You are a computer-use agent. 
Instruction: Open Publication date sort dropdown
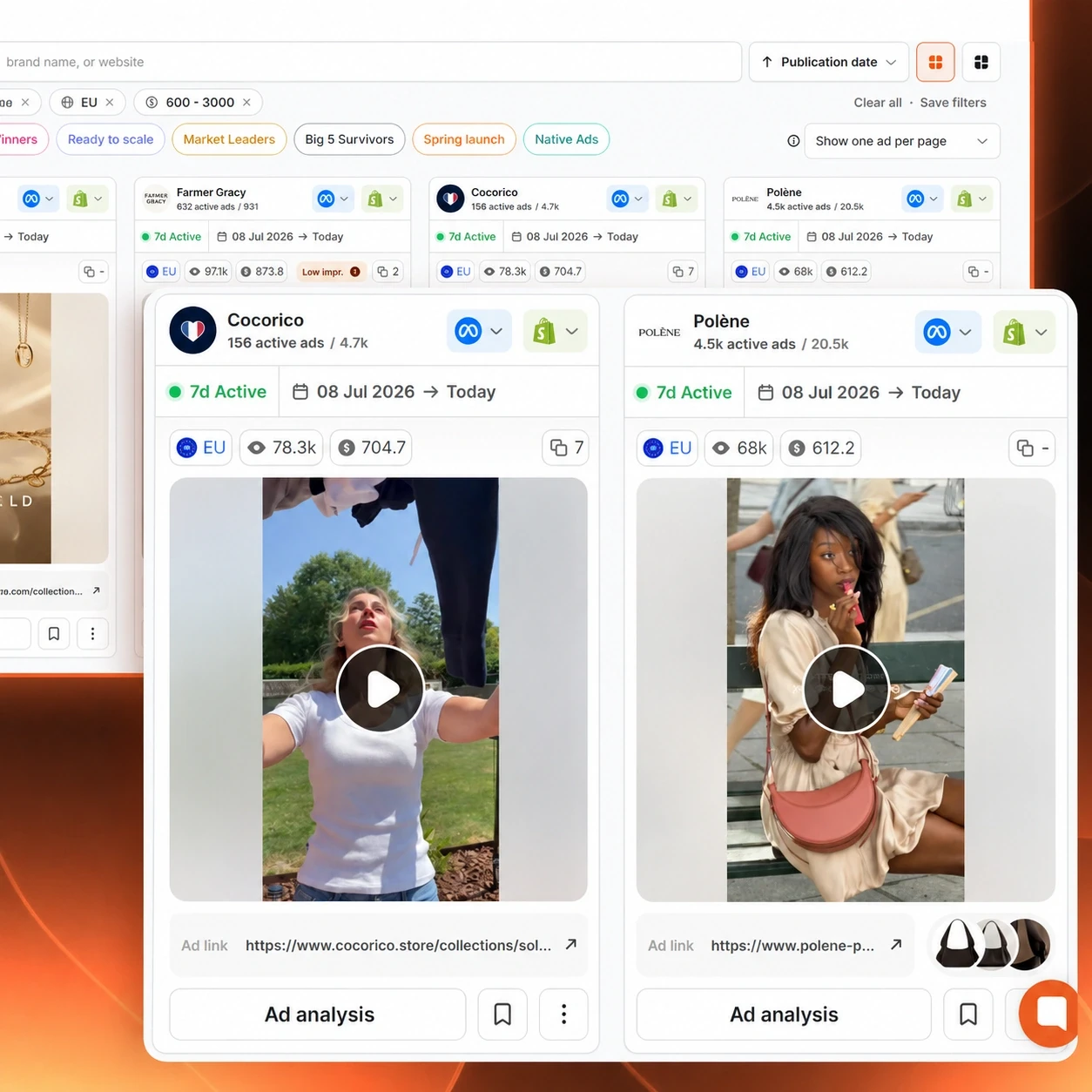point(829,62)
